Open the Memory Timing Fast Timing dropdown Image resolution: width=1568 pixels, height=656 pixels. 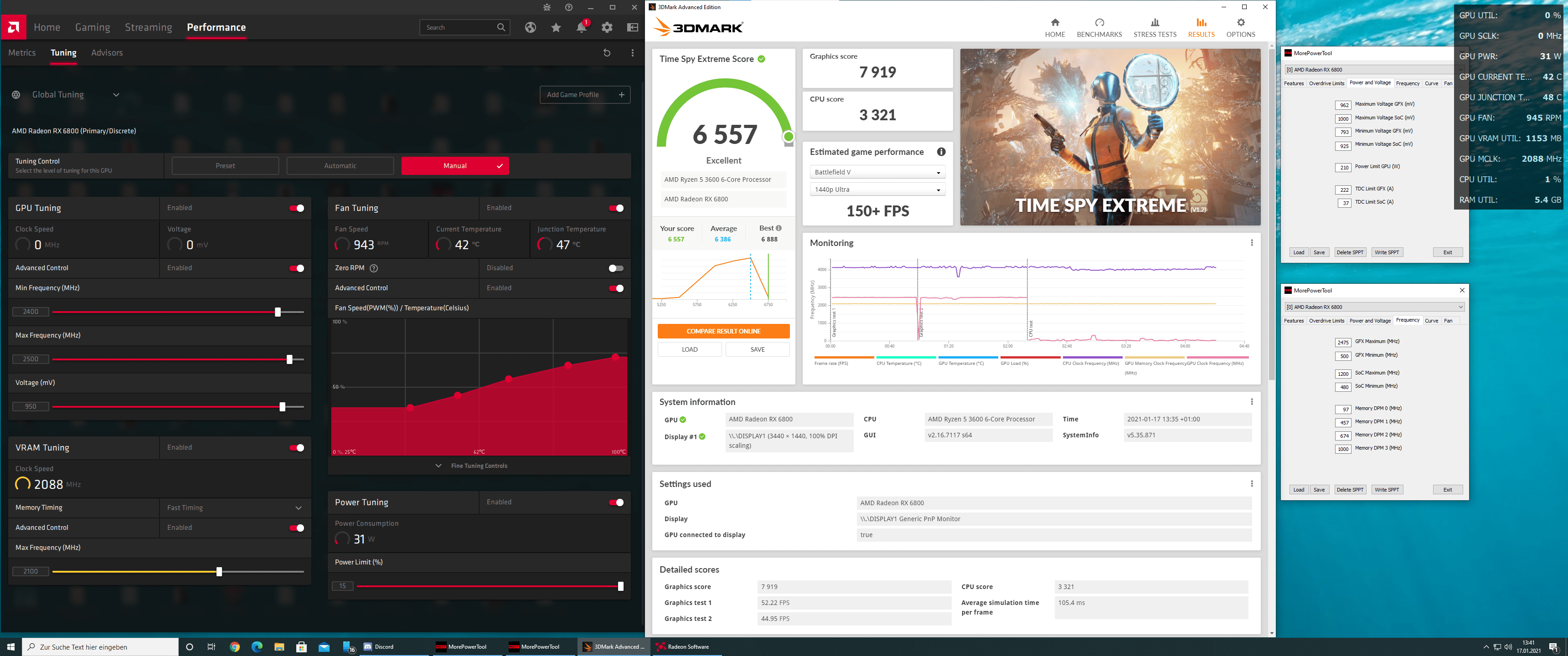coord(235,507)
